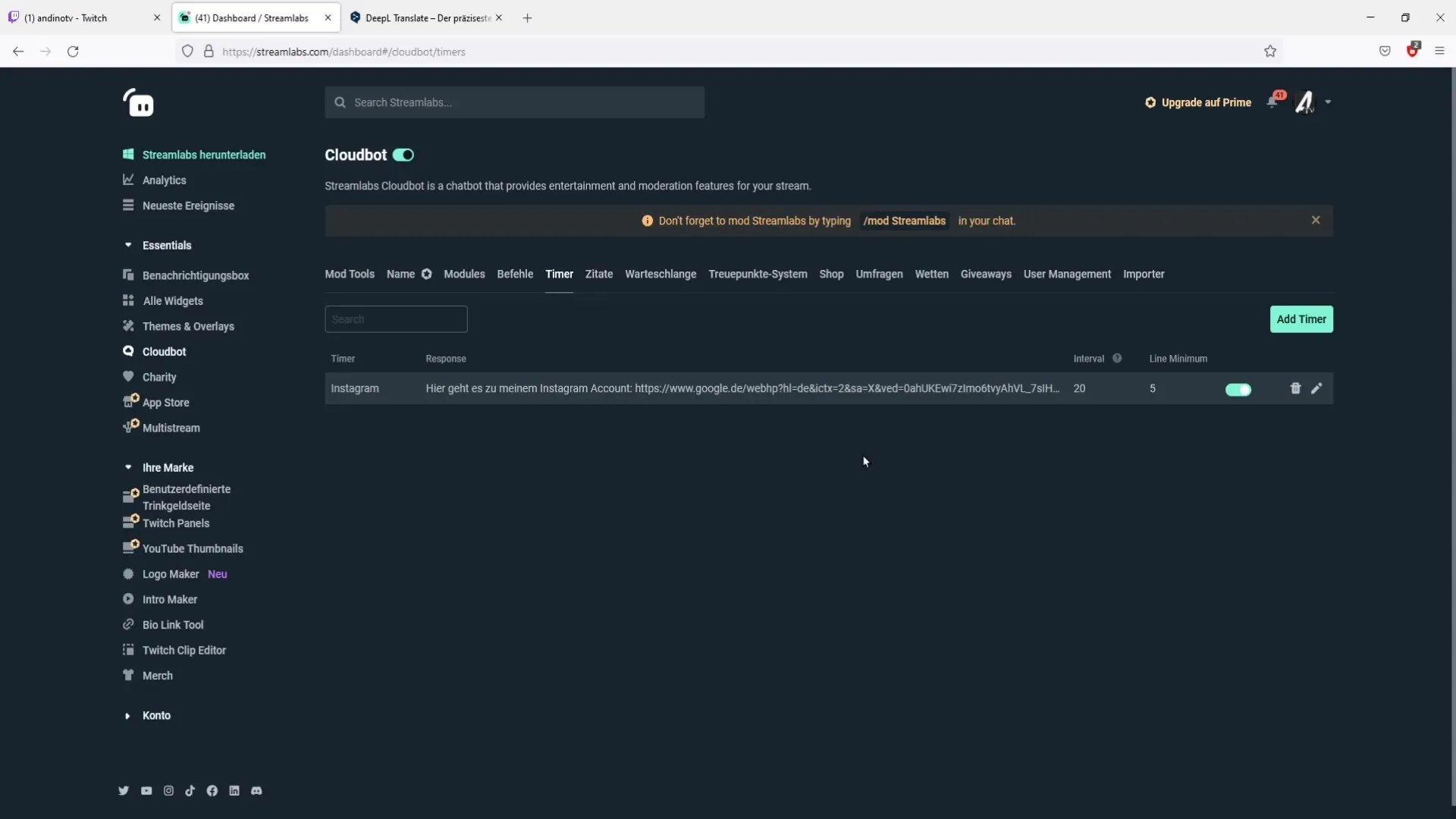Screen dimensions: 1456x819
Task: Click the timer search input field
Action: point(396,319)
